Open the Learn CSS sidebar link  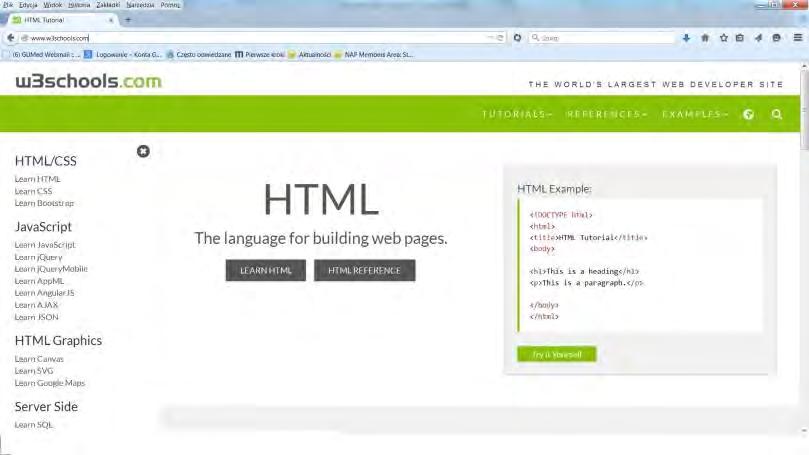(34, 191)
